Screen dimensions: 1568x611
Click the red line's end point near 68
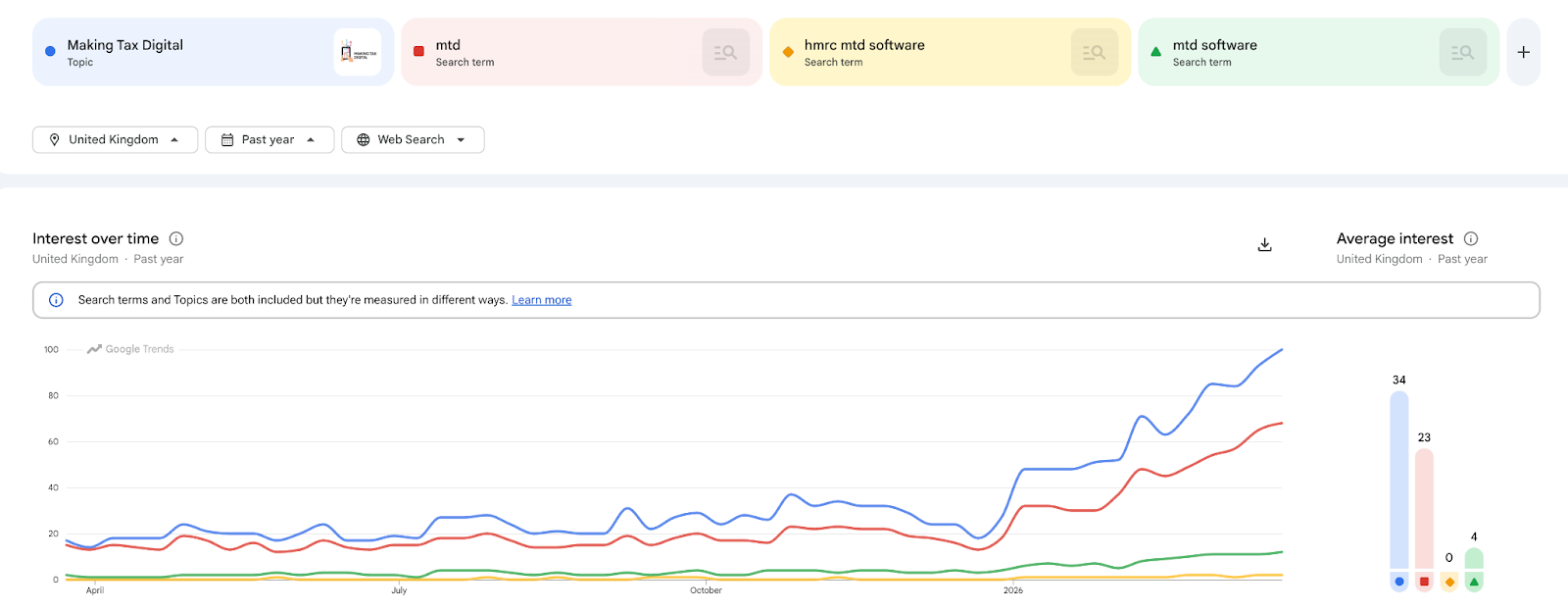pos(1282,423)
